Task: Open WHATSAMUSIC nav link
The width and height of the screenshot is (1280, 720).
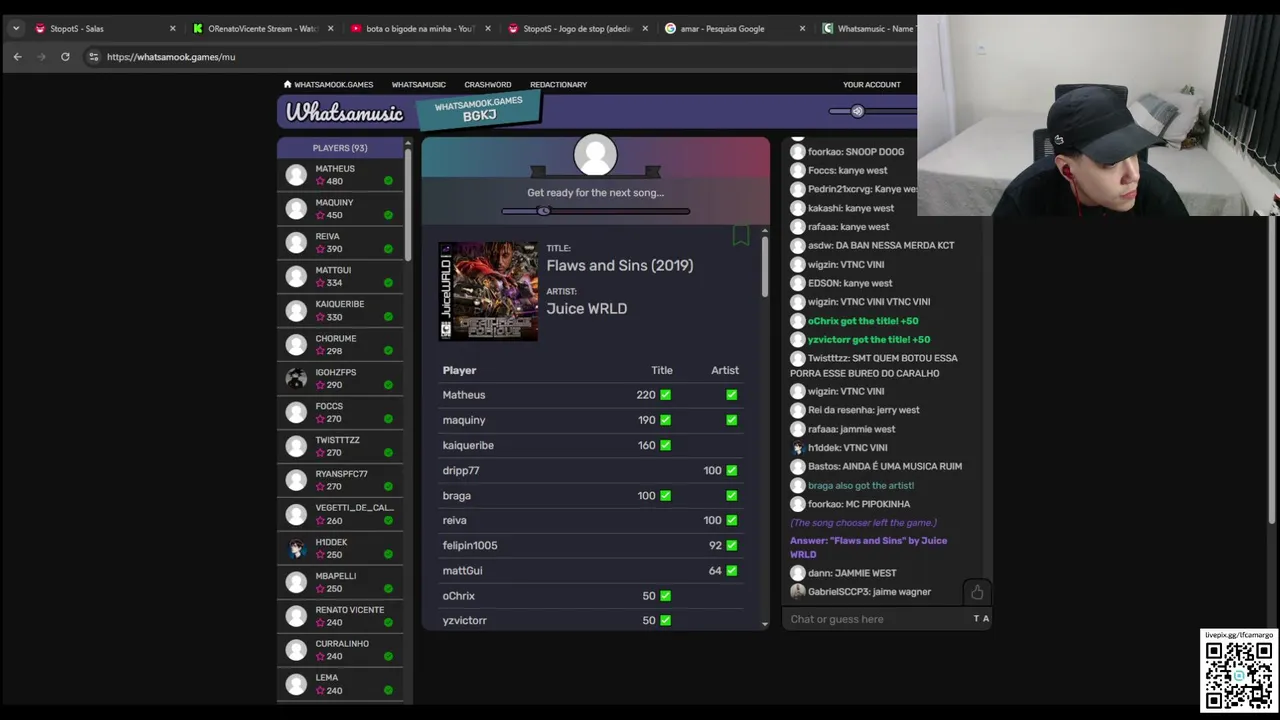Action: tap(419, 84)
